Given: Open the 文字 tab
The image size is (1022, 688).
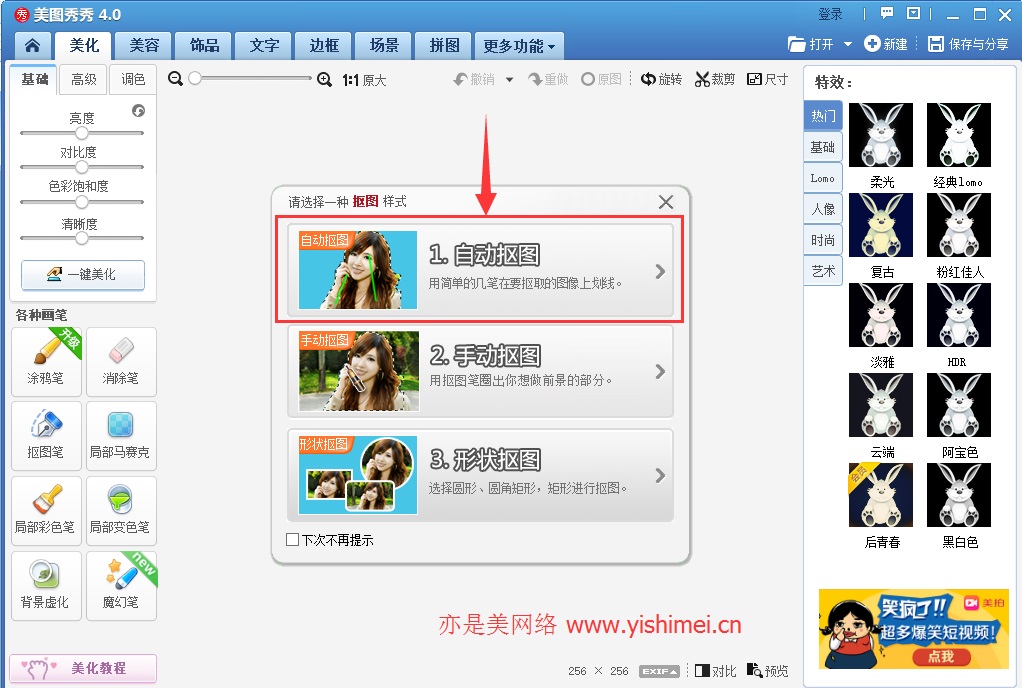Looking at the screenshot, I should pyautogui.click(x=264, y=46).
